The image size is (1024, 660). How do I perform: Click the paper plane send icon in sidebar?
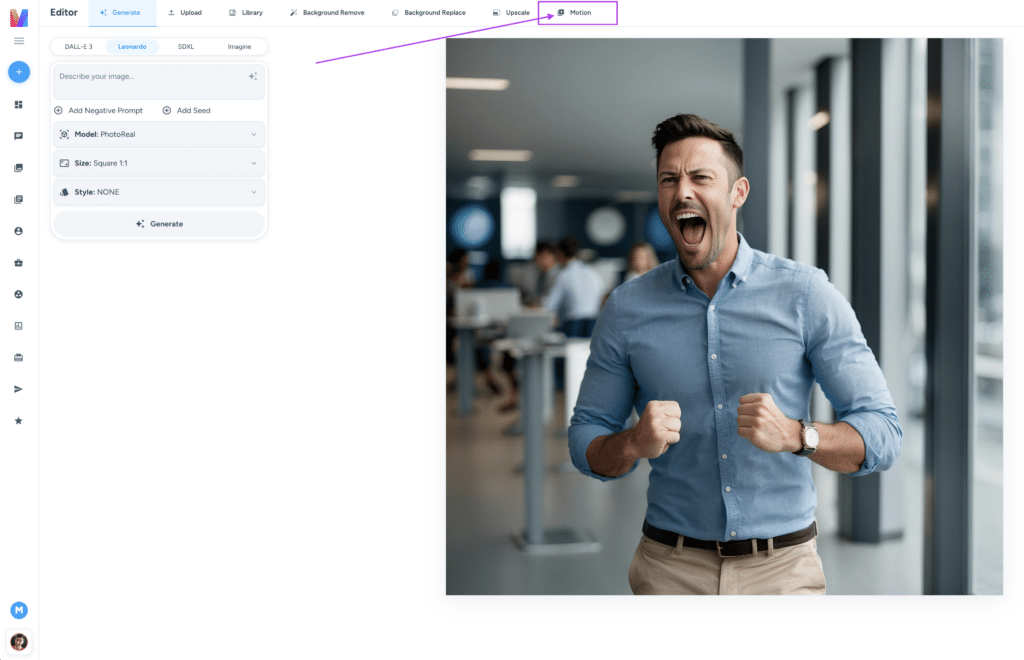(x=18, y=389)
